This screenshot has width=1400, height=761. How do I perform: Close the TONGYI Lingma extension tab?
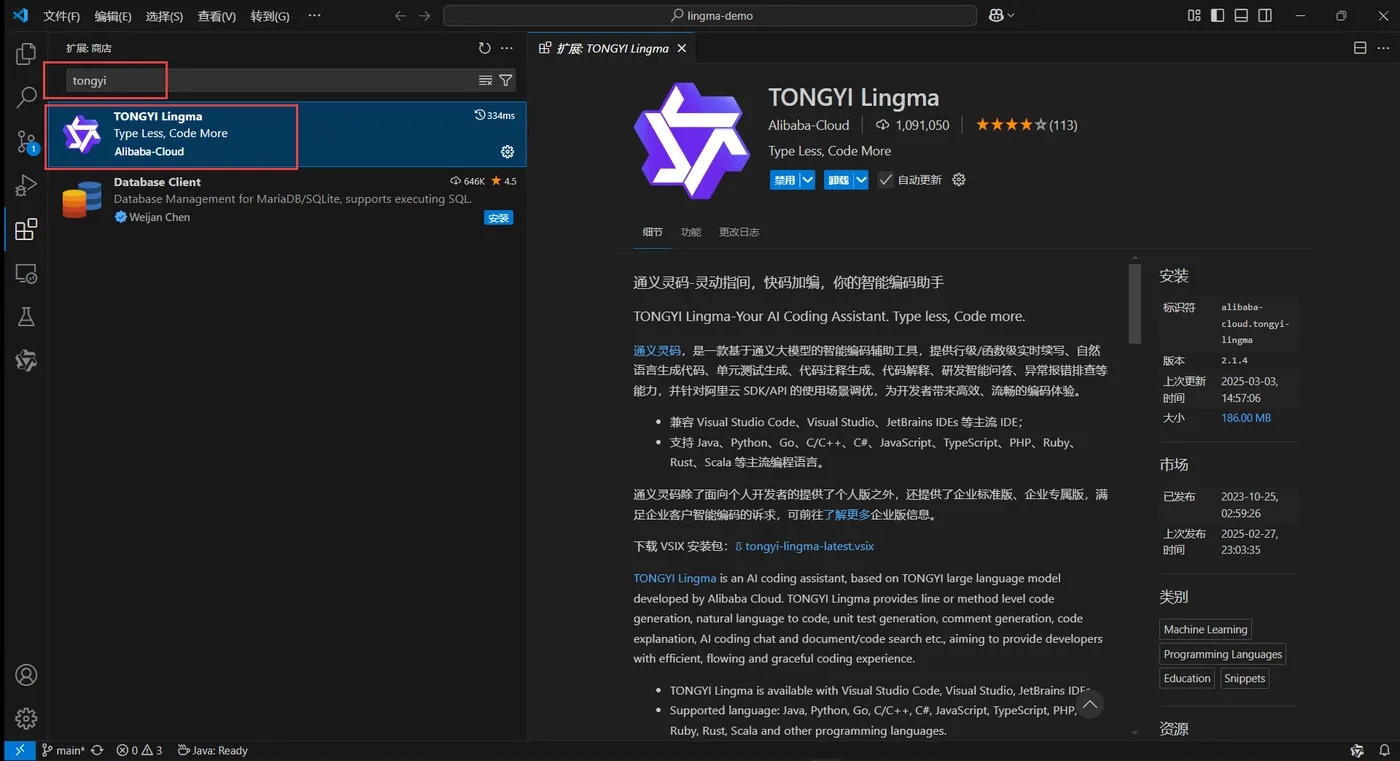pos(682,48)
